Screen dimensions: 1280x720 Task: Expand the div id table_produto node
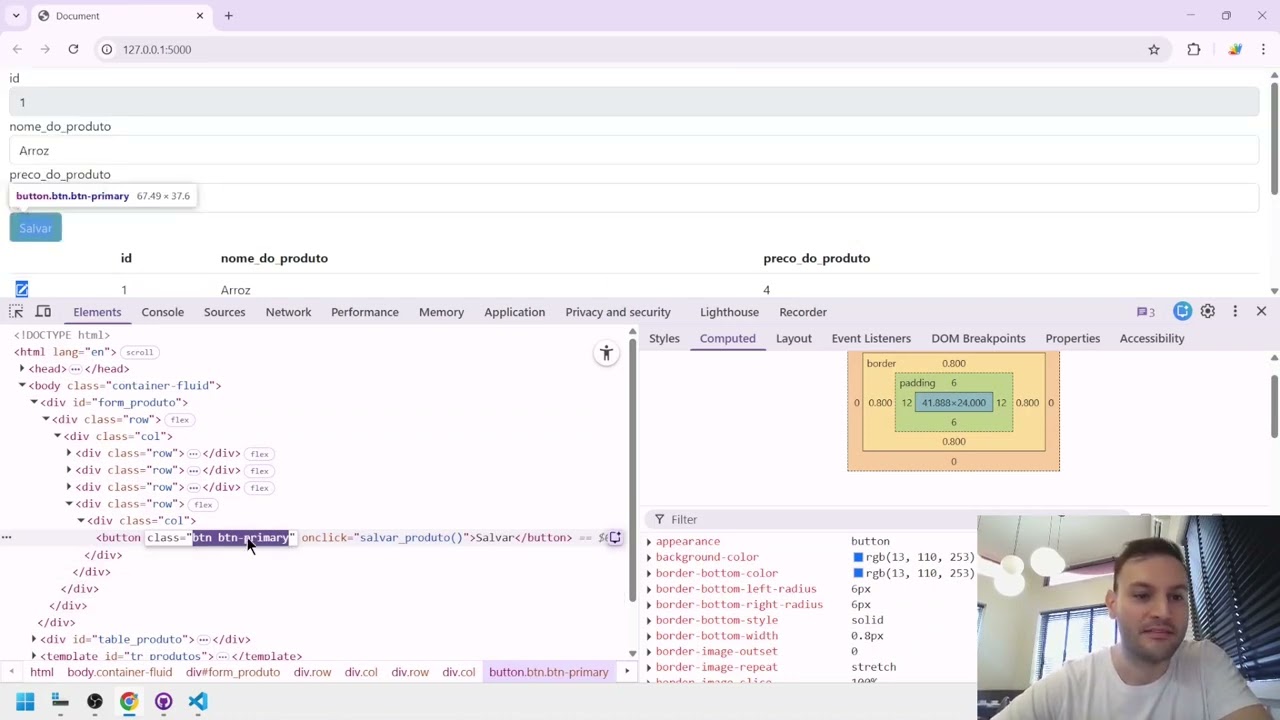click(34, 639)
